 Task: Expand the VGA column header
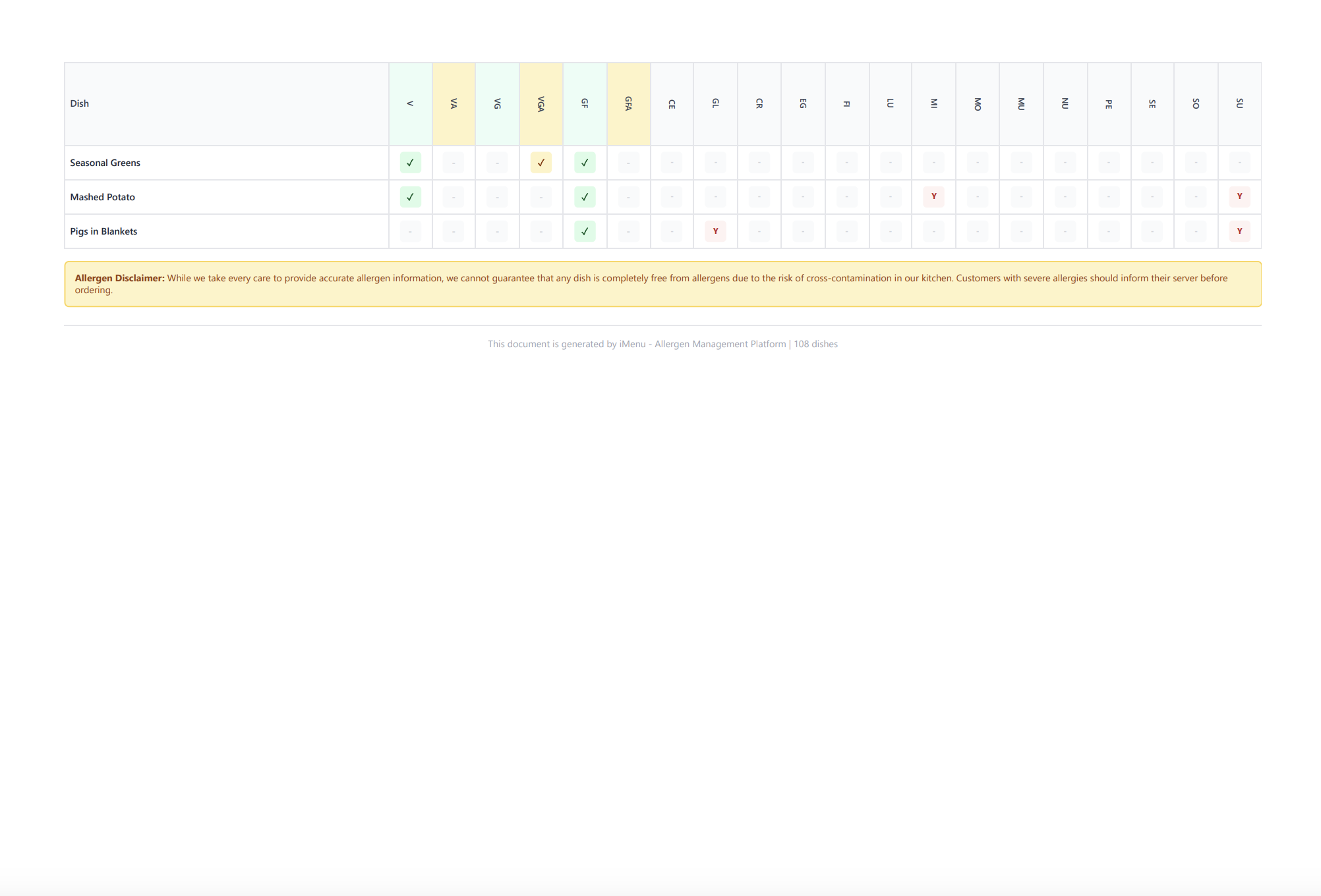541,103
